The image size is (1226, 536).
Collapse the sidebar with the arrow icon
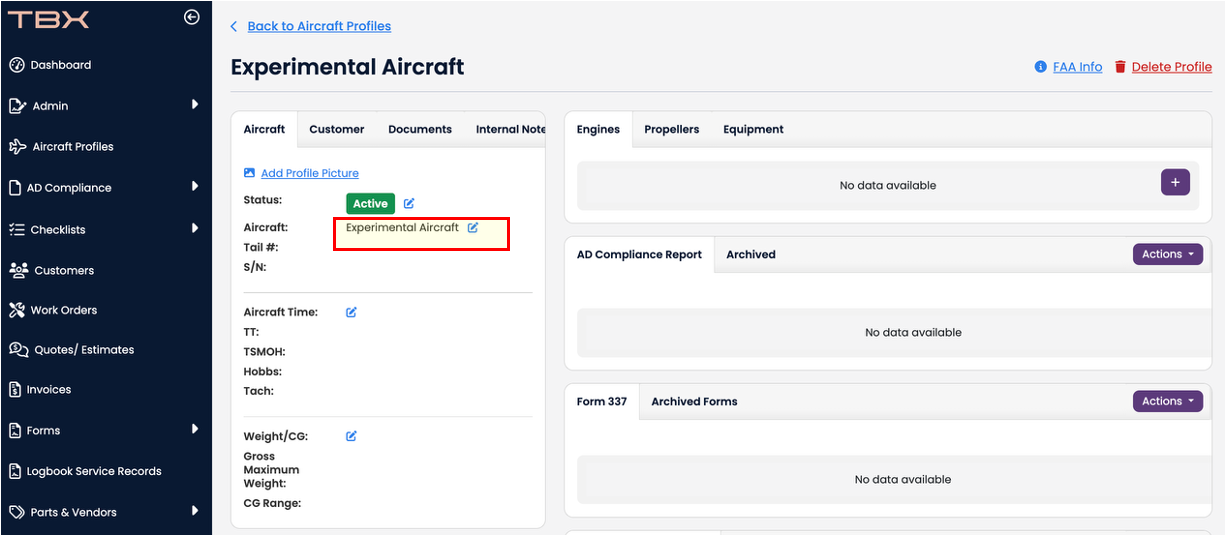192,17
